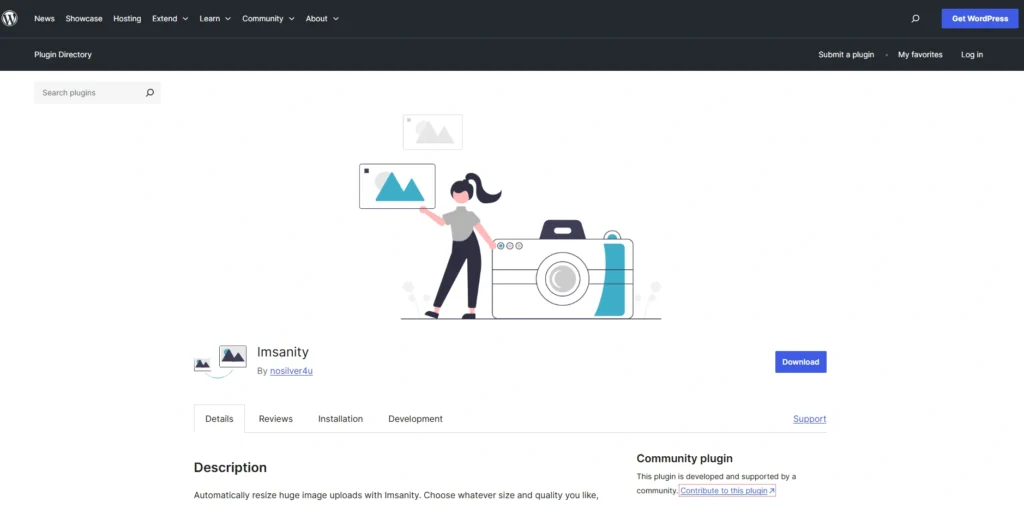
Task: Select the Details tab
Action: 219,419
